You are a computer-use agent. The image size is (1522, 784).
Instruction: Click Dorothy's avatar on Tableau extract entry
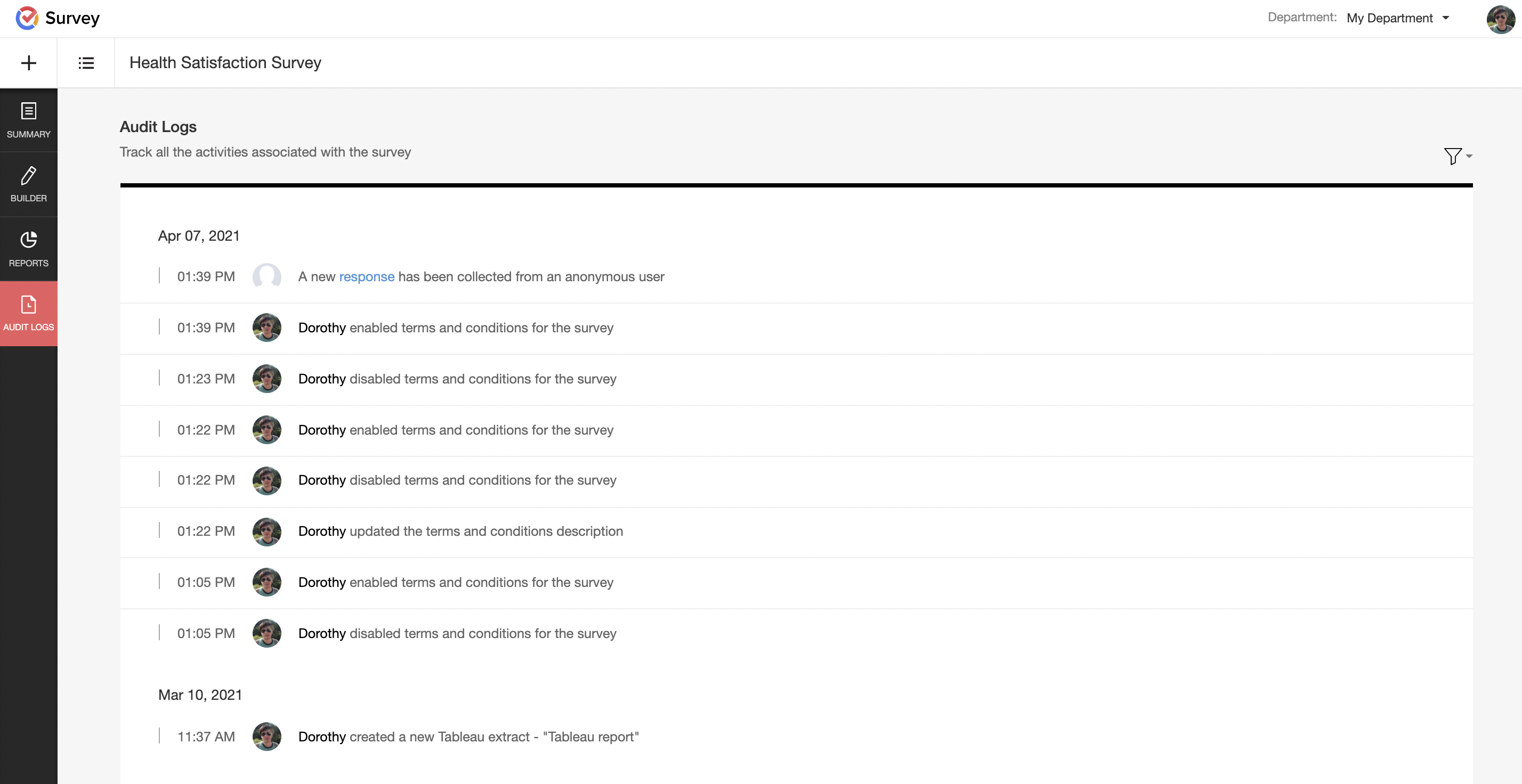point(266,736)
